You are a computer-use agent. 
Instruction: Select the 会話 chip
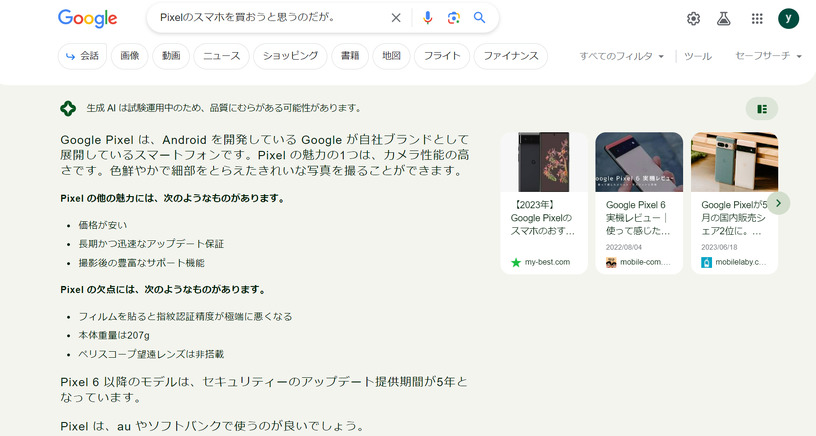point(82,56)
